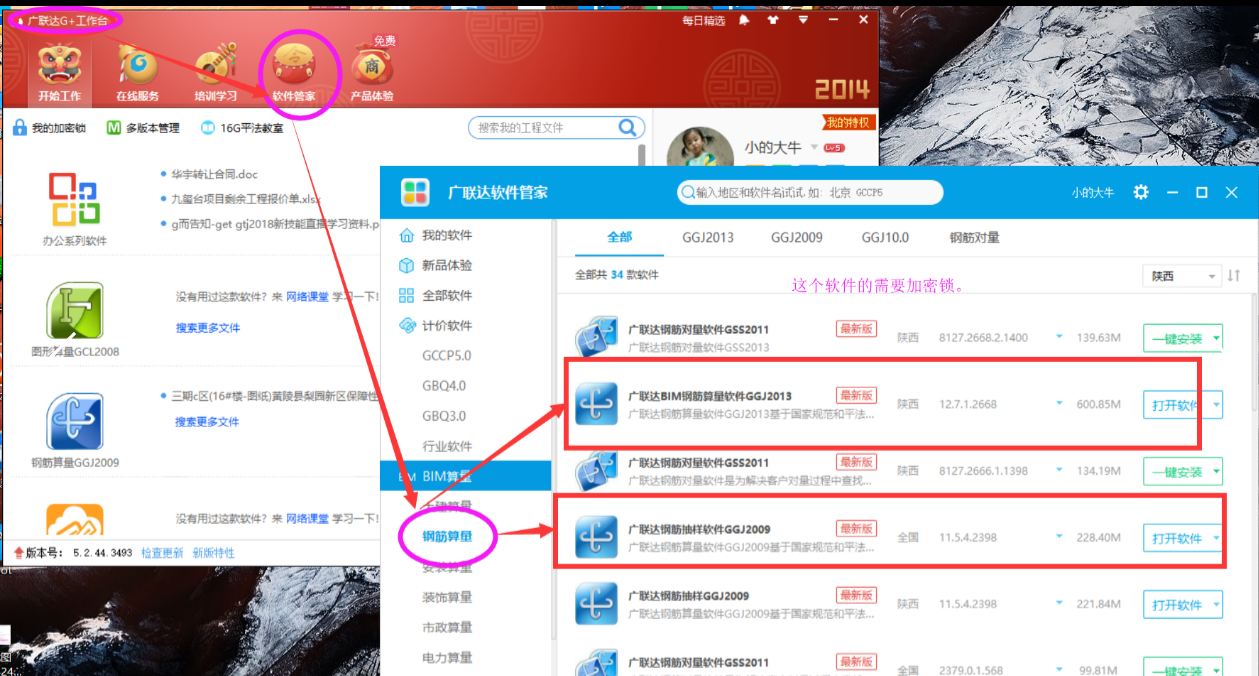Open the 产品体验 money bag icon

click(x=372, y=73)
